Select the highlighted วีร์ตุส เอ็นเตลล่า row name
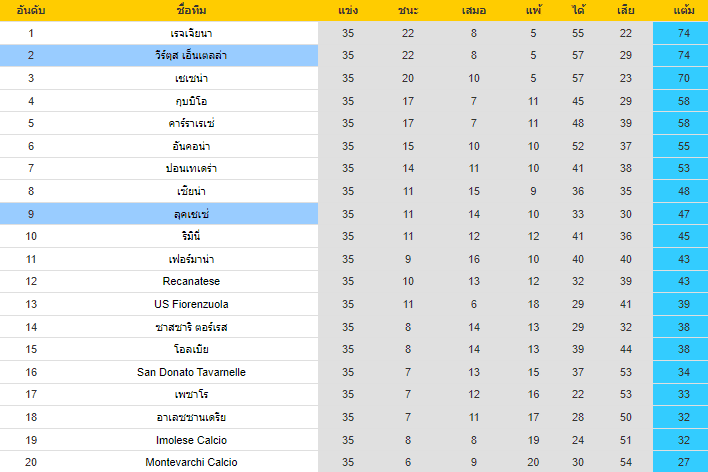 coord(191,56)
